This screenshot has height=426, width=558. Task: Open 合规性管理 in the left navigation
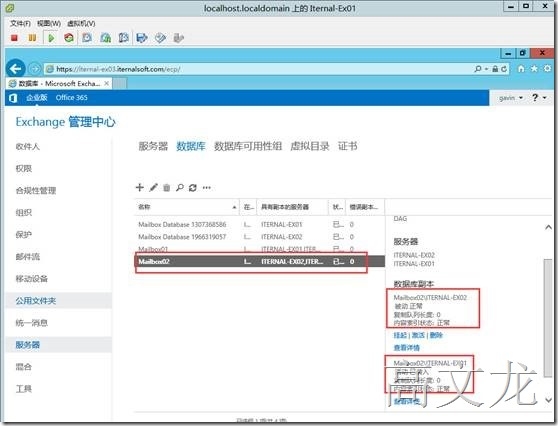tap(36, 190)
